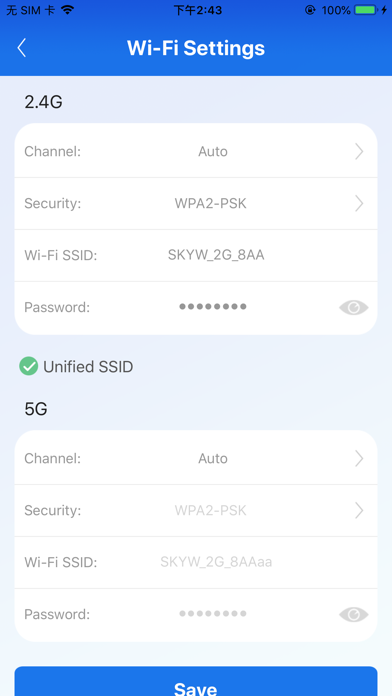The width and height of the screenshot is (392, 696).
Task: Show the 2.4G password with eye icon
Action: (x=353, y=307)
